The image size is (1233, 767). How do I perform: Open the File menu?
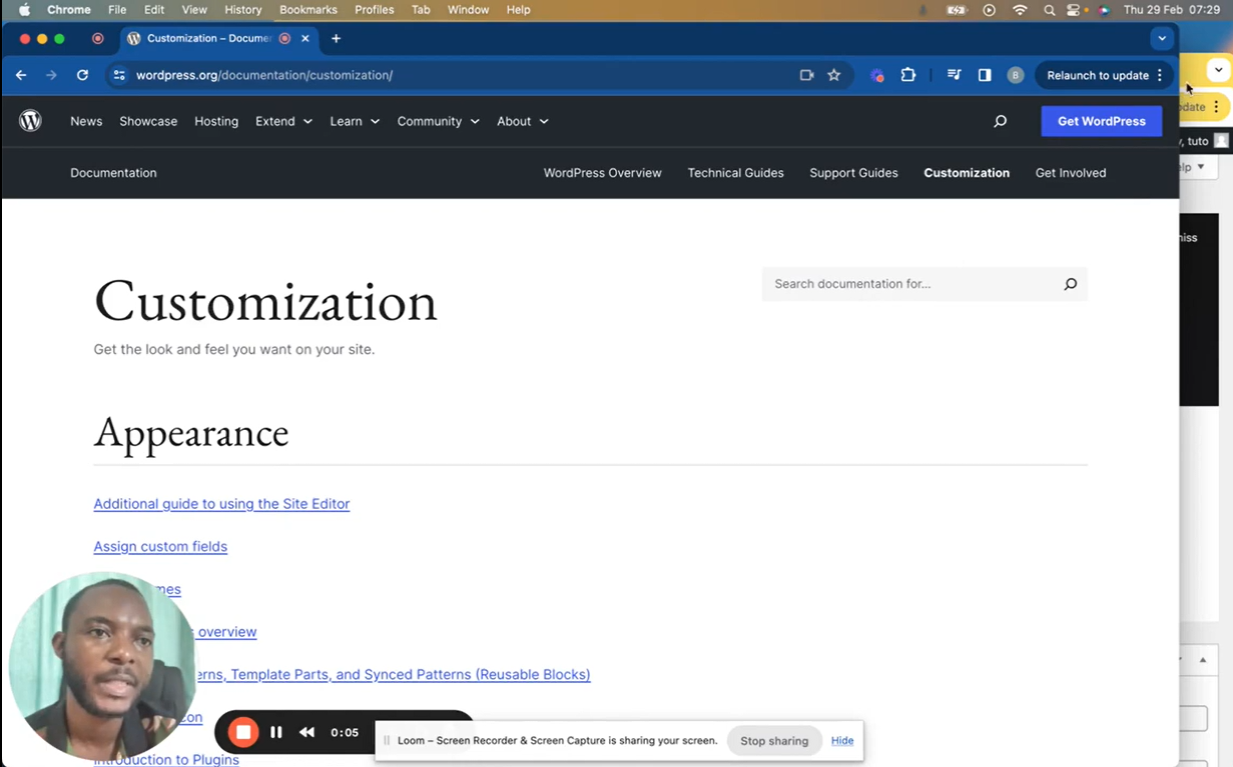click(117, 10)
